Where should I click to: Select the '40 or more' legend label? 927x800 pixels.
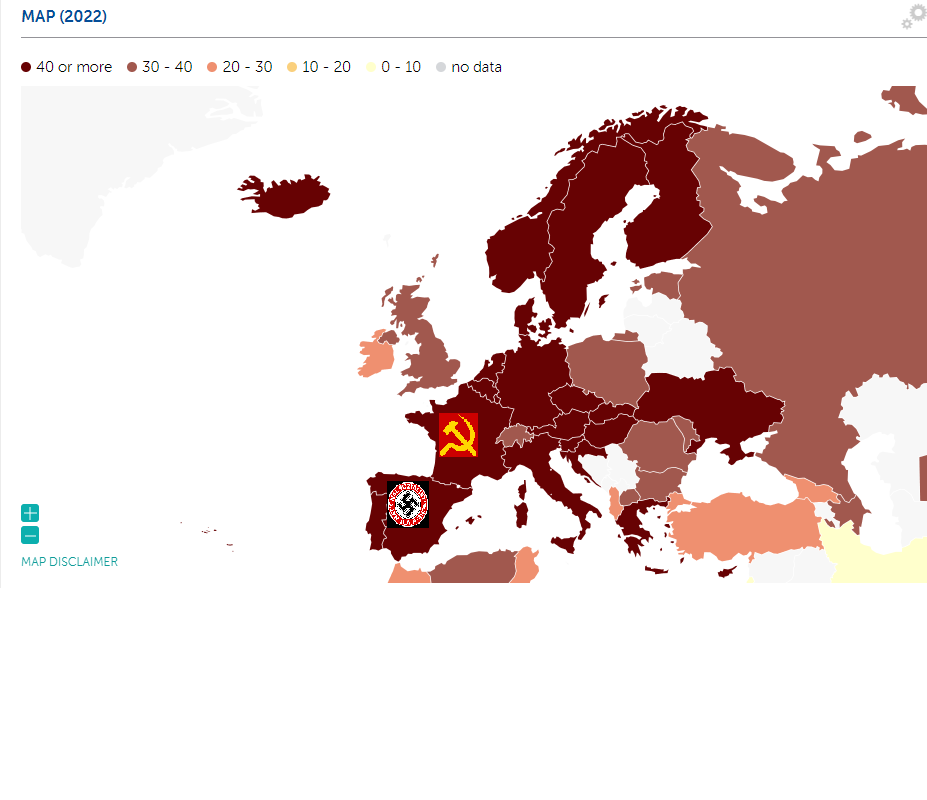pos(74,67)
